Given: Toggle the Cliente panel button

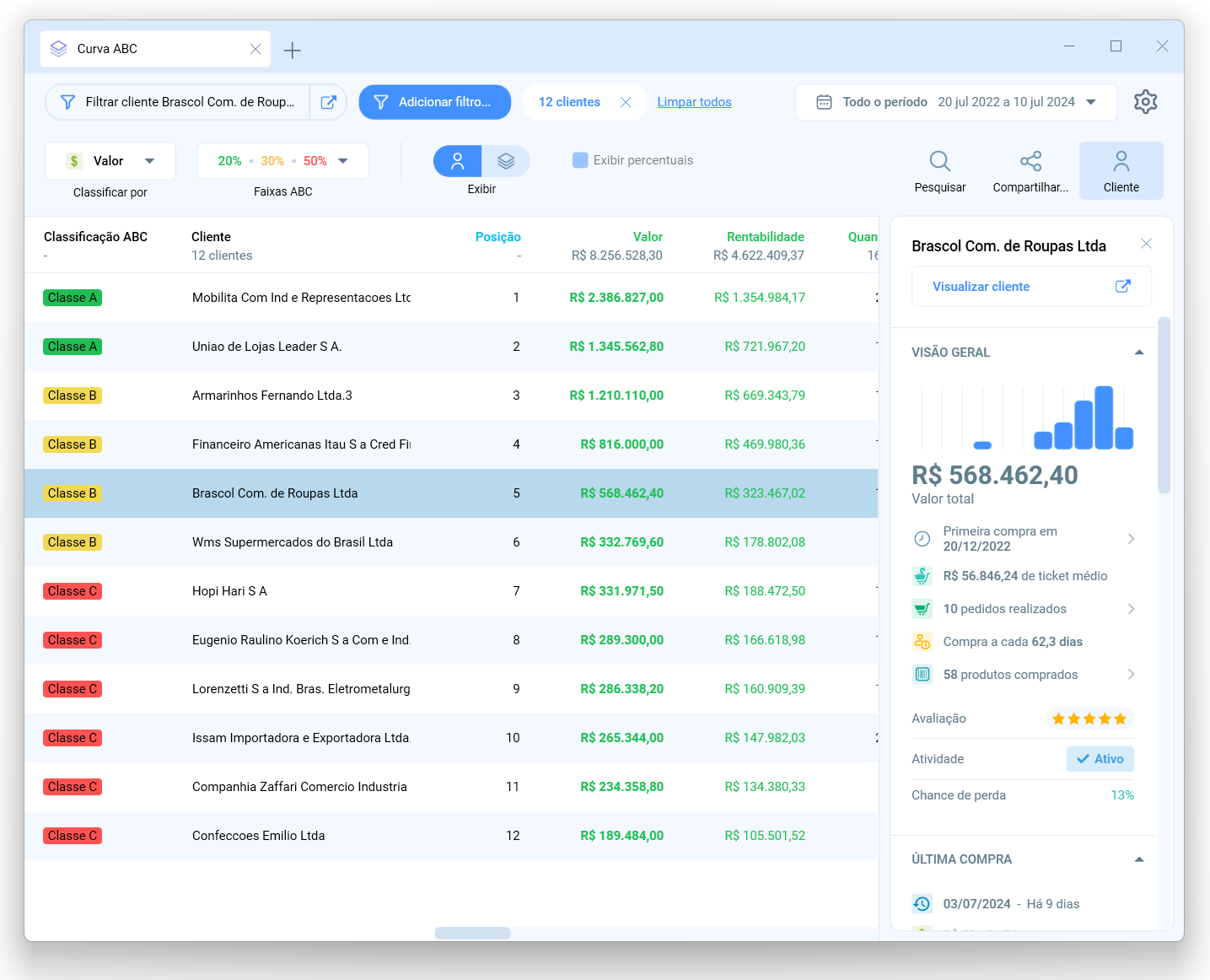Looking at the screenshot, I should pos(1121,171).
